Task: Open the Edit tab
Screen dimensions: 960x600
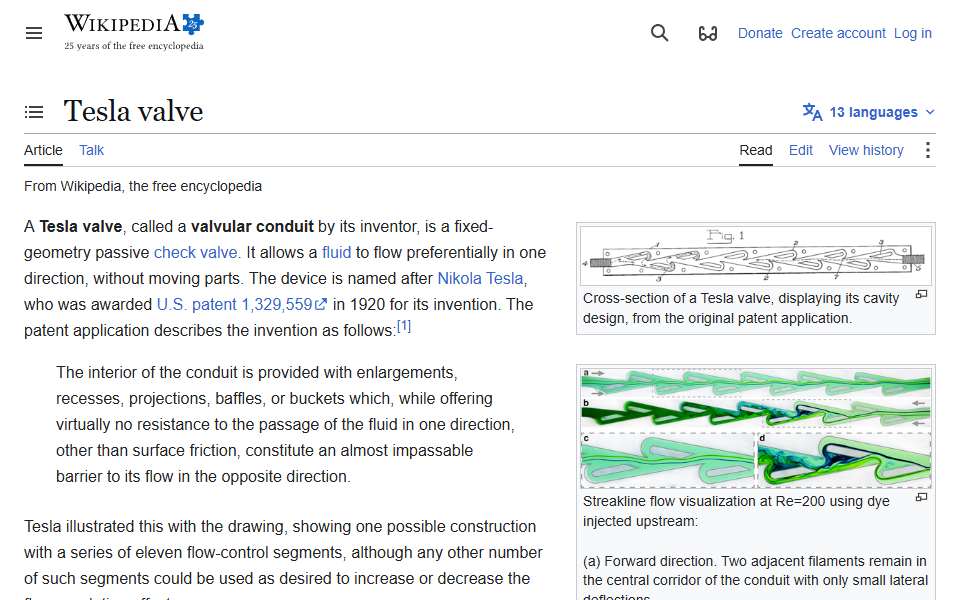Action: pyautogui.click(x=800, y=150)
